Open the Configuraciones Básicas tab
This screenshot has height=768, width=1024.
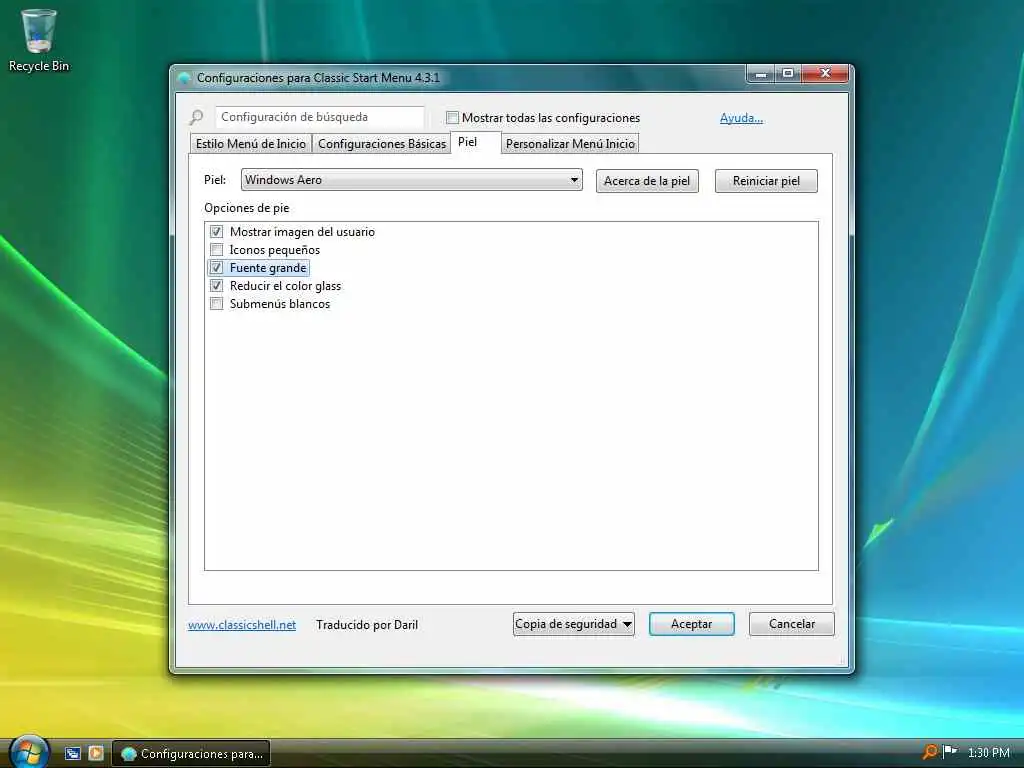[x=381, y=144]
